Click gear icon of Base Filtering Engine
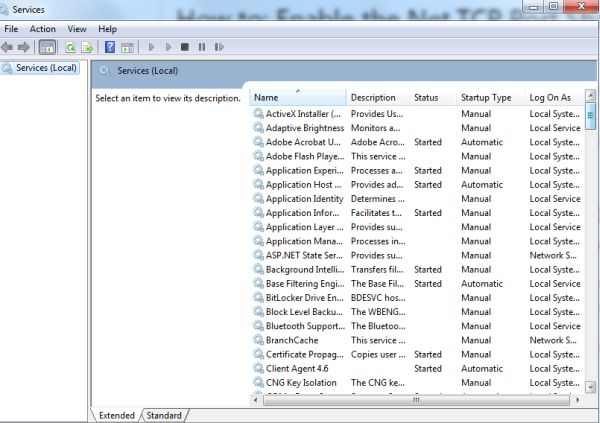The width and height of the screenshot is (600, 423). (259, 283)
